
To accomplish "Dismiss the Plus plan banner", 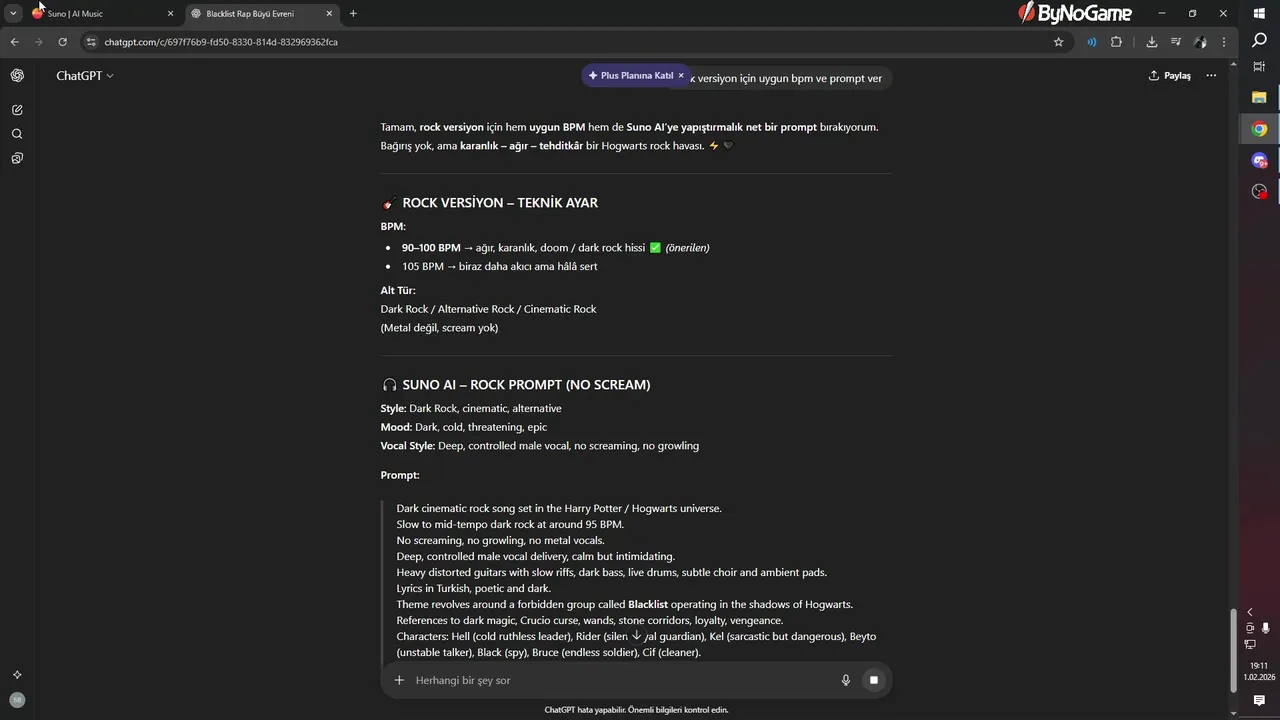I will (681, 76).
